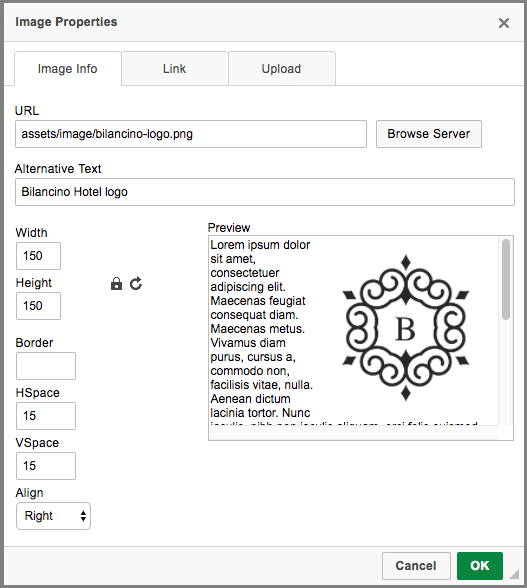Select the Image Info tab
Screen dimensions: 527x588
[68, 69]
